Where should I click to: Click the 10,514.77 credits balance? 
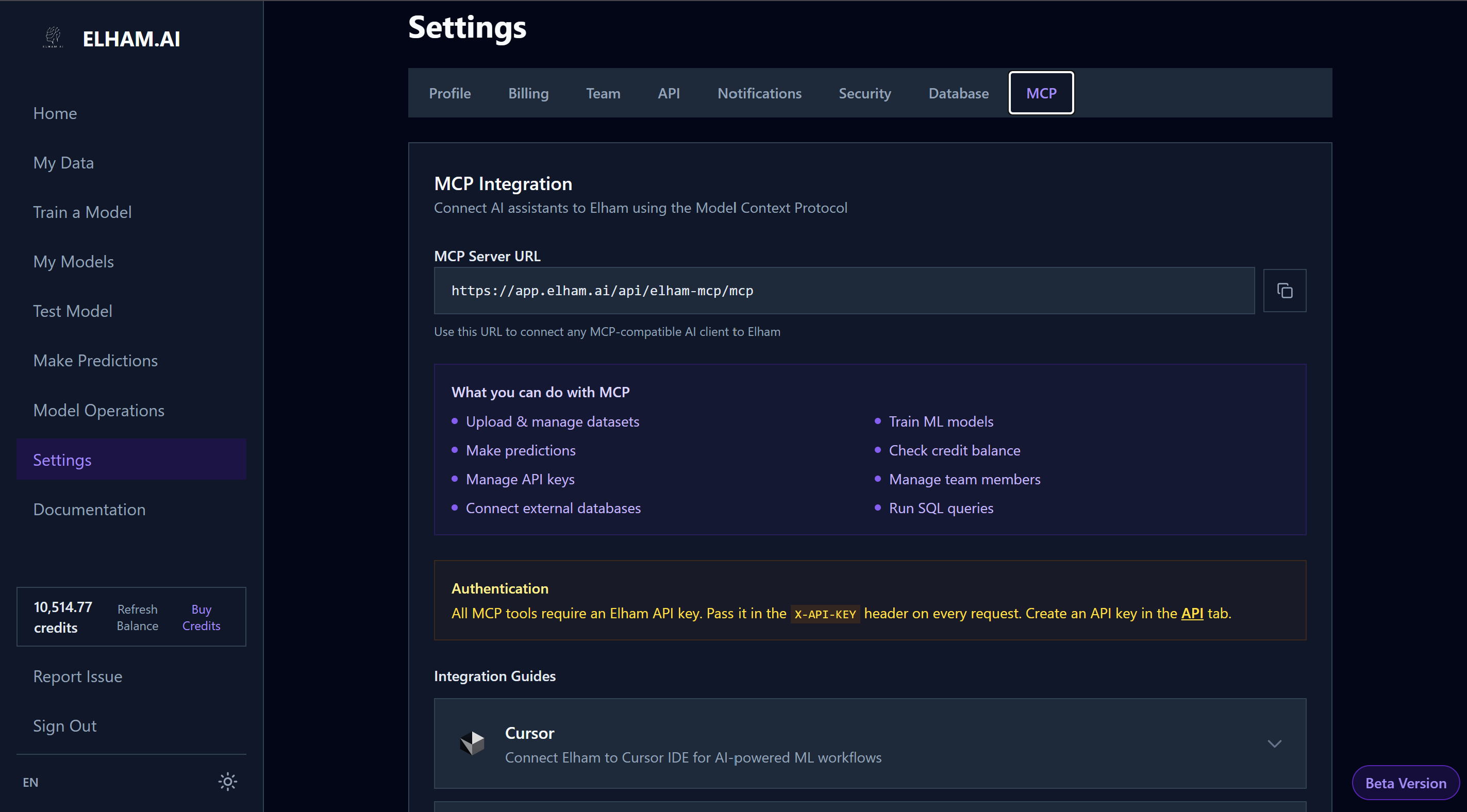(x=63, y=617)
